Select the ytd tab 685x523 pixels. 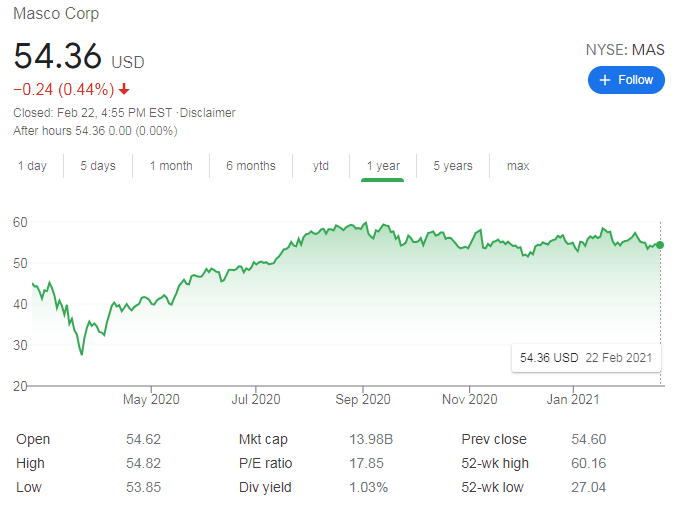321,166
